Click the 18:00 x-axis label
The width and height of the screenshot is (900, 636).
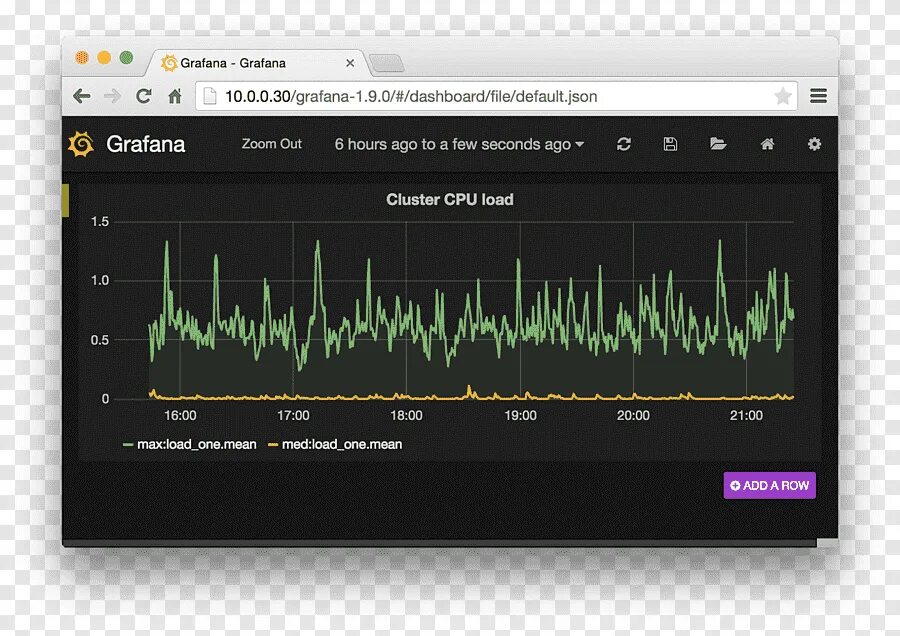[x=406, y=415]
